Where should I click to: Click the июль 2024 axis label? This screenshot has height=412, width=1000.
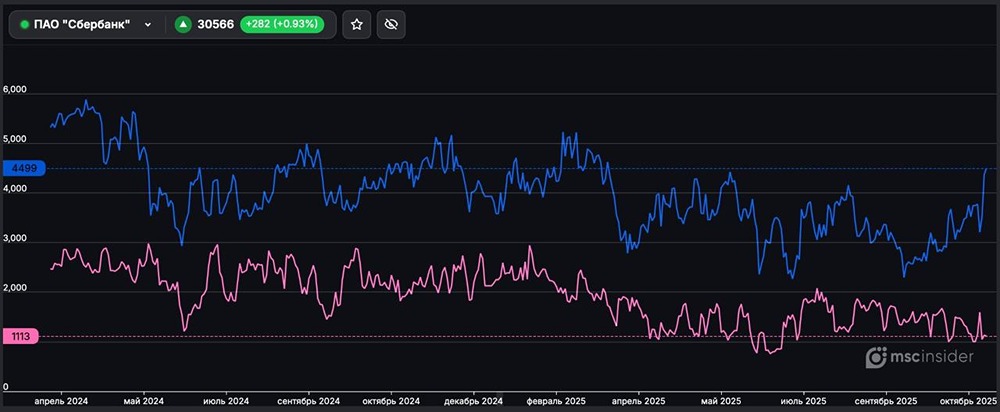pos(224,400)
